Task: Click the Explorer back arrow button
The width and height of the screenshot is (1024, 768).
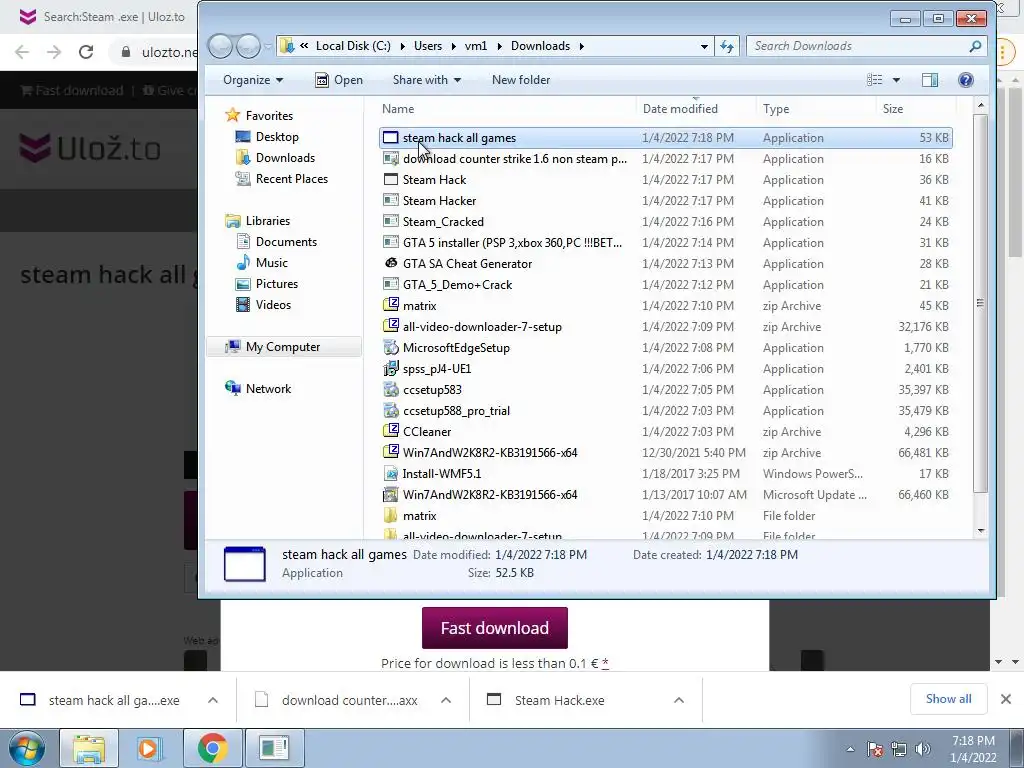Action: [220, 46]
